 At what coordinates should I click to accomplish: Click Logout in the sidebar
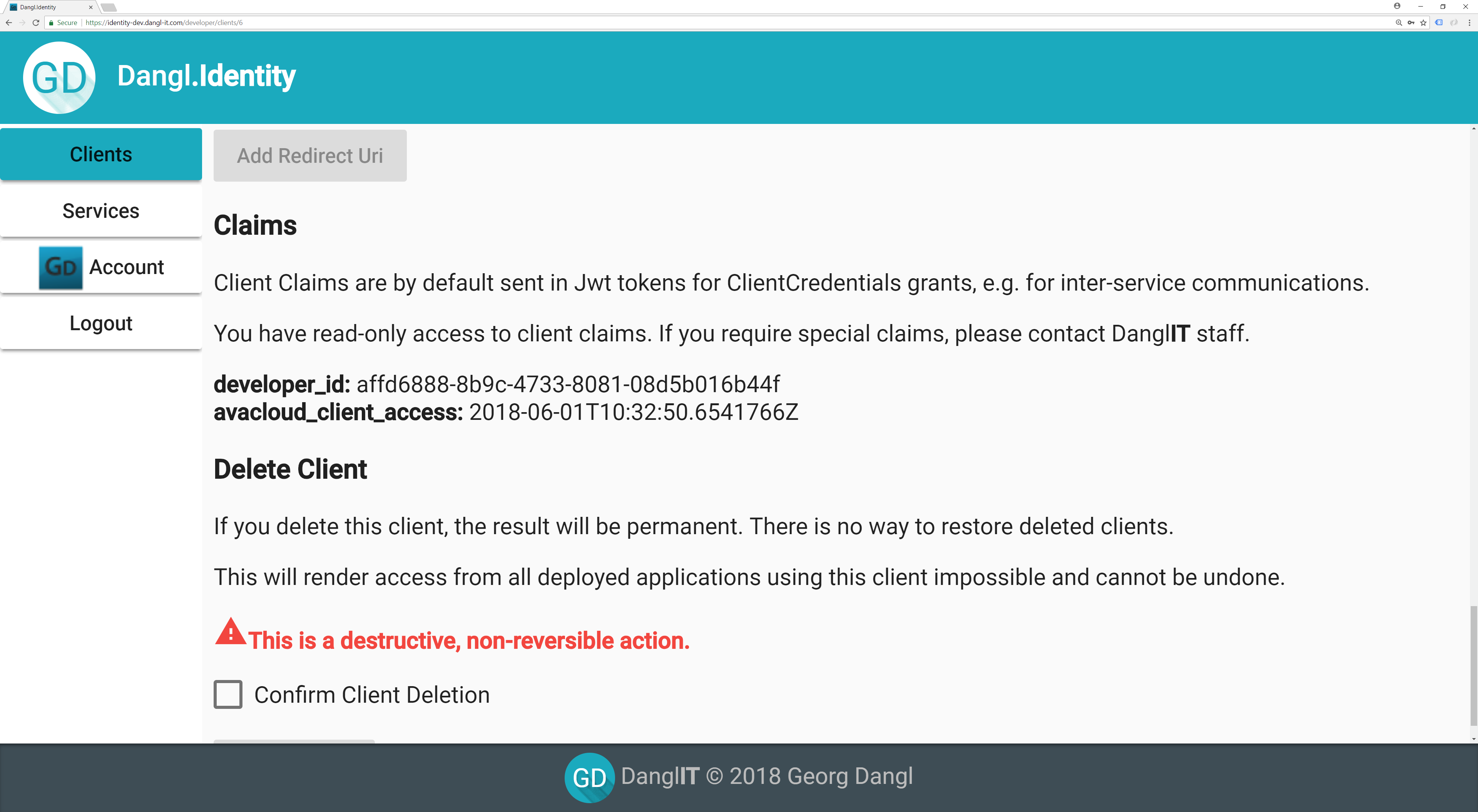tap(101, 323)
